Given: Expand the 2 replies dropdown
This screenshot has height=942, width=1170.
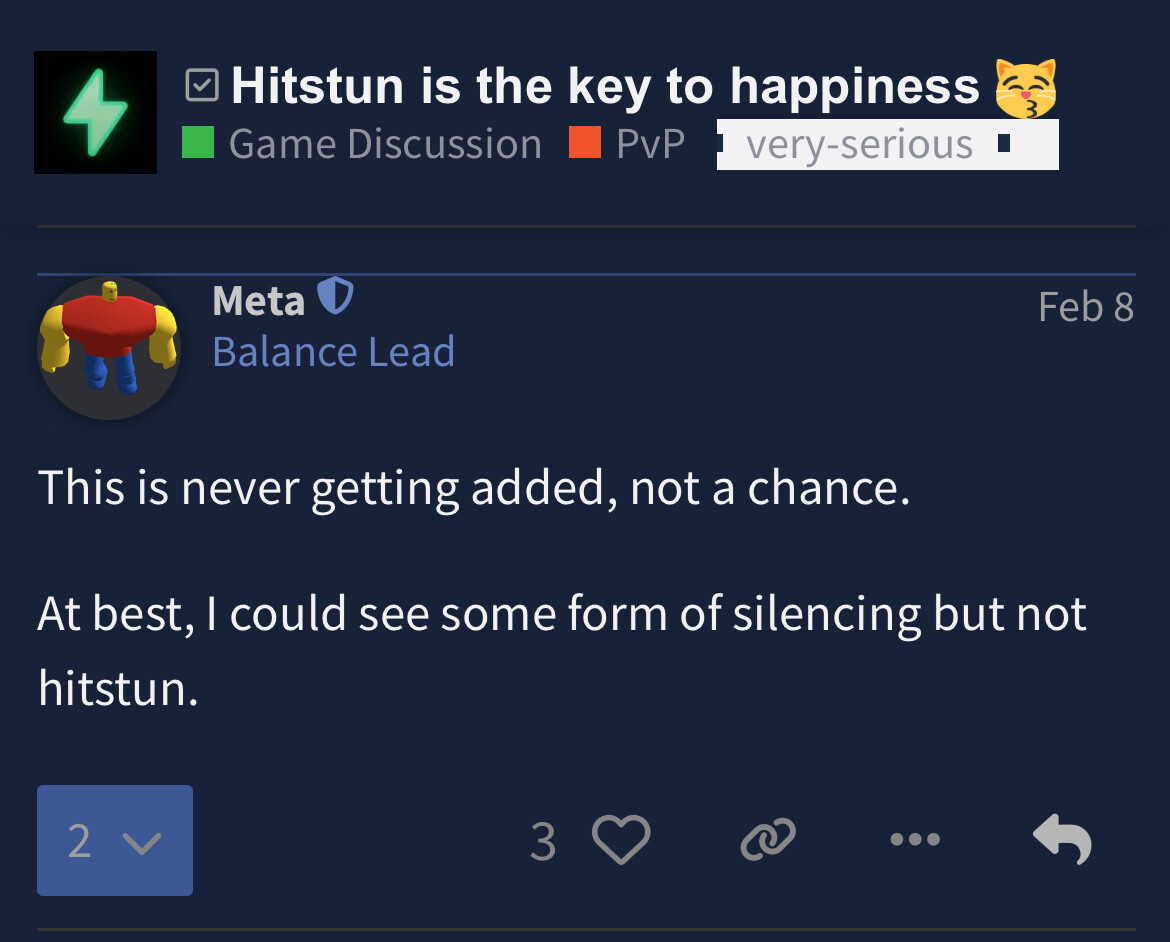Looking at the screenshot, I should [115, 840].
